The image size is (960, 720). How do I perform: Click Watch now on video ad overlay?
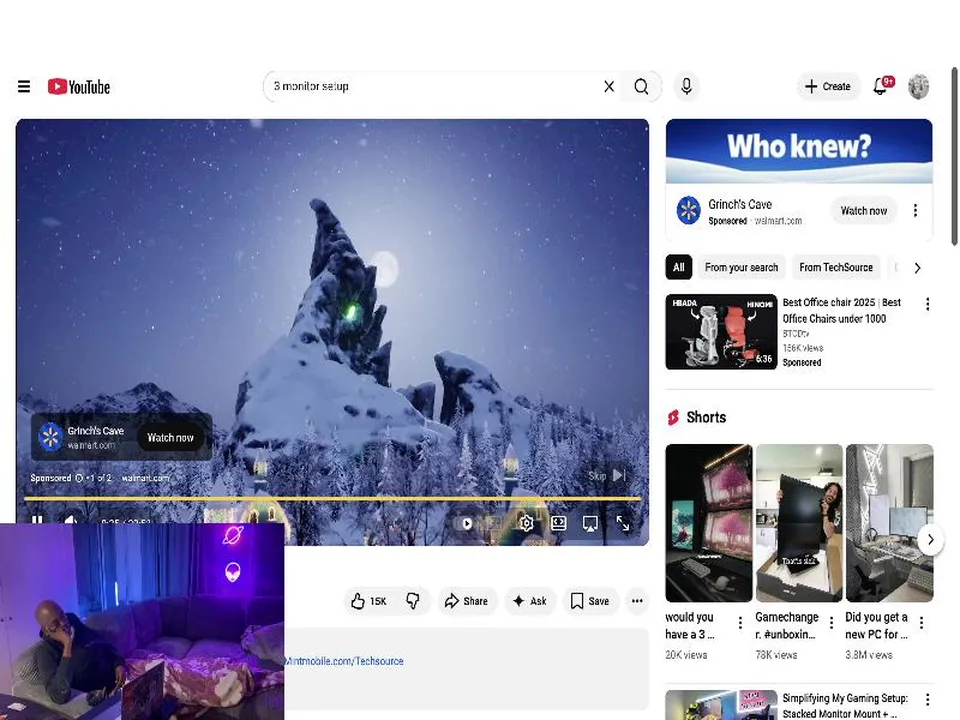point(170,438)
